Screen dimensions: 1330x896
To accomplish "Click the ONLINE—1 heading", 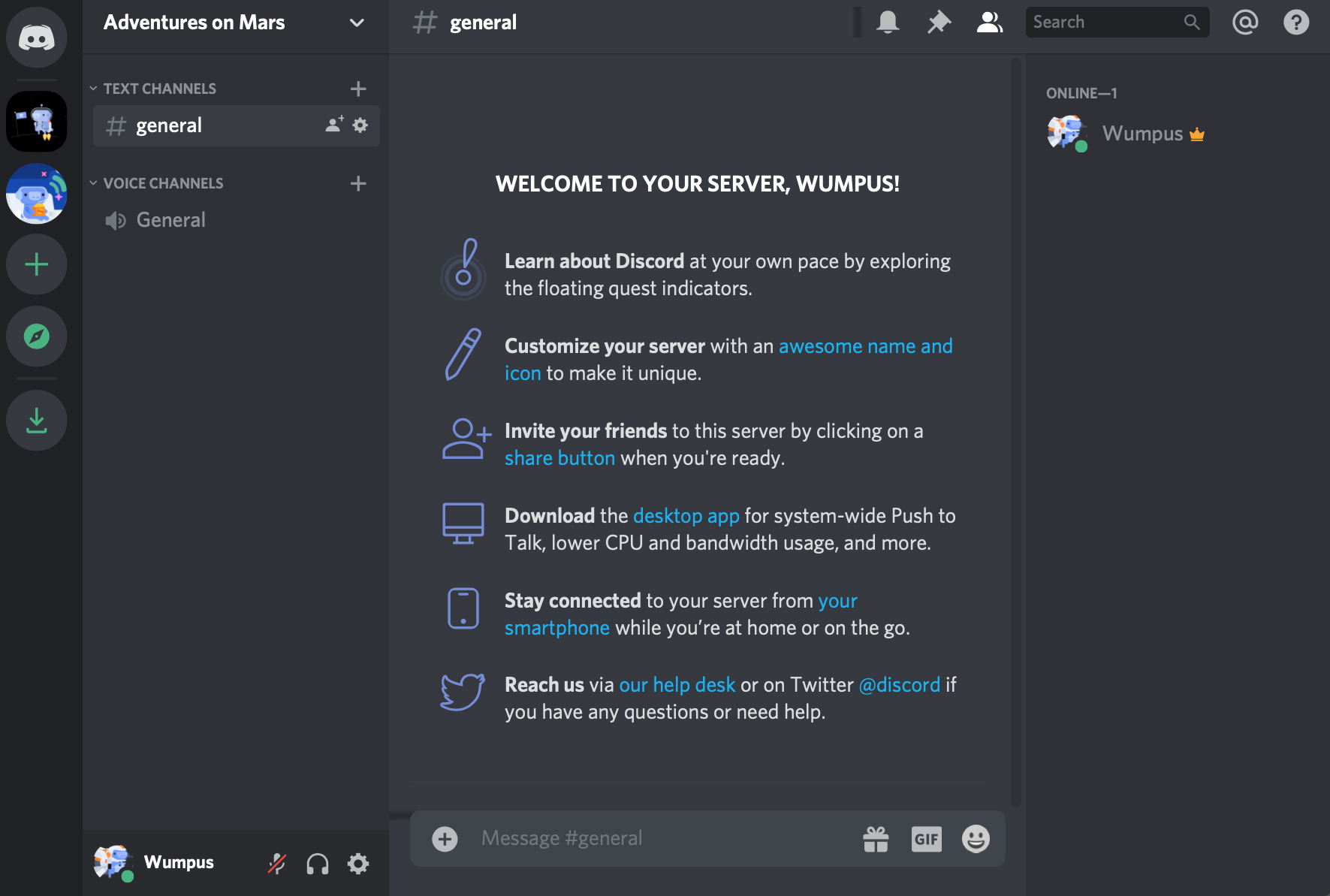I will point(1081,93).
